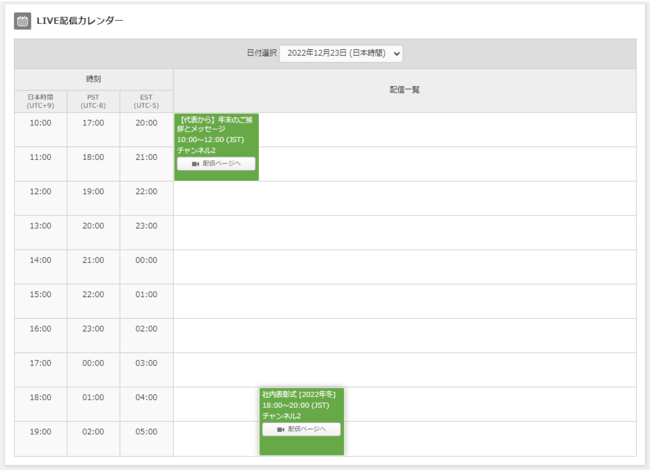
Task: Select the 13:00 cell in 日本時間 column
Action: (x=40, y=226)
